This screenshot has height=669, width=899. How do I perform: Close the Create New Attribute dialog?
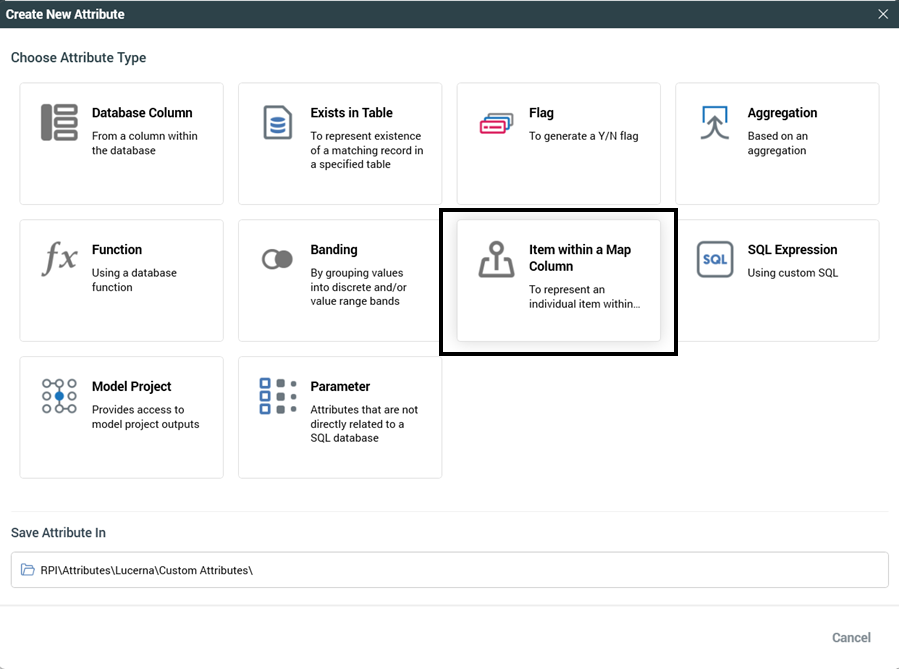(x=882, y=14)
